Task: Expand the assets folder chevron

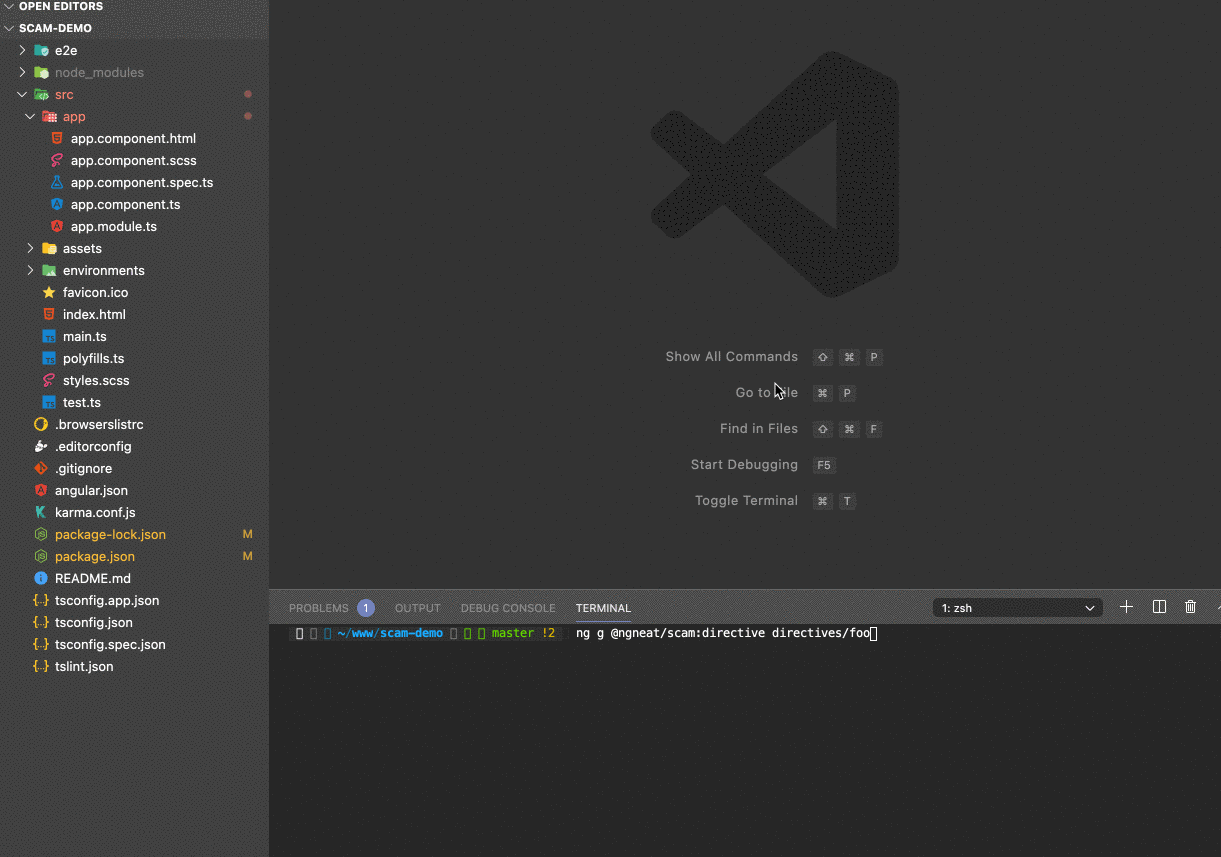Action: (30, 248)
